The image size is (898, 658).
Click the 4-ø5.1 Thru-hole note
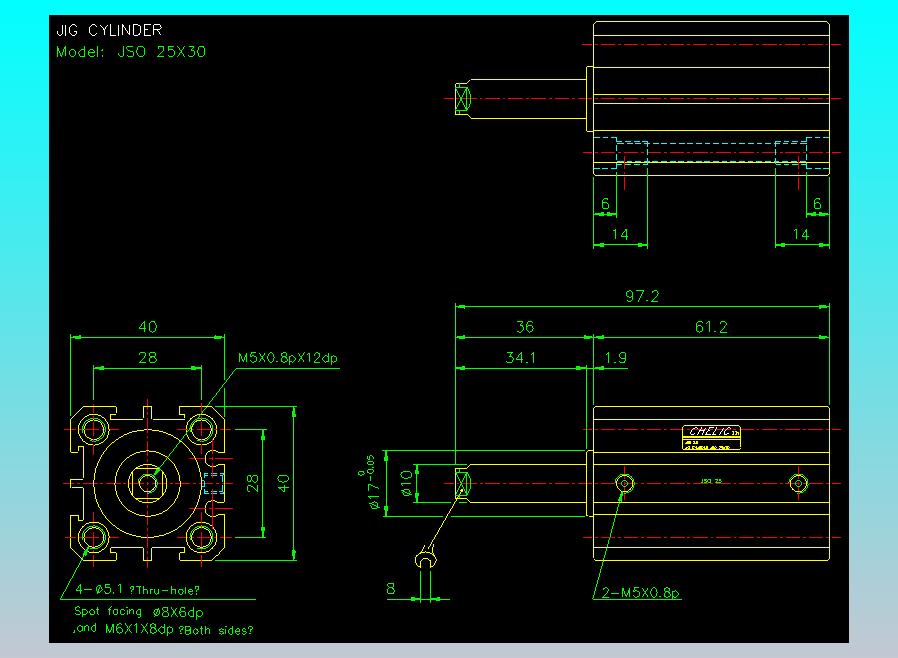135,590
